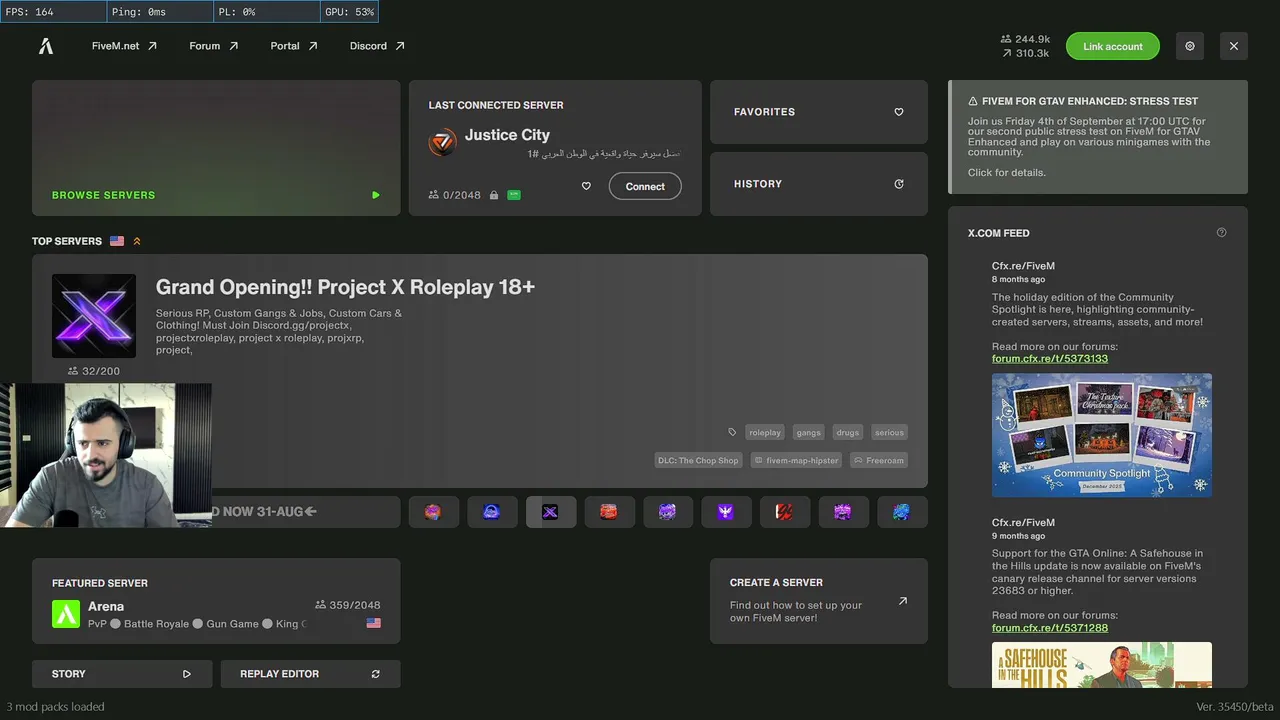This screenshot has width=1280, height=720.
Task: Select the roleplay tag
Action: [x=765, y=432]
